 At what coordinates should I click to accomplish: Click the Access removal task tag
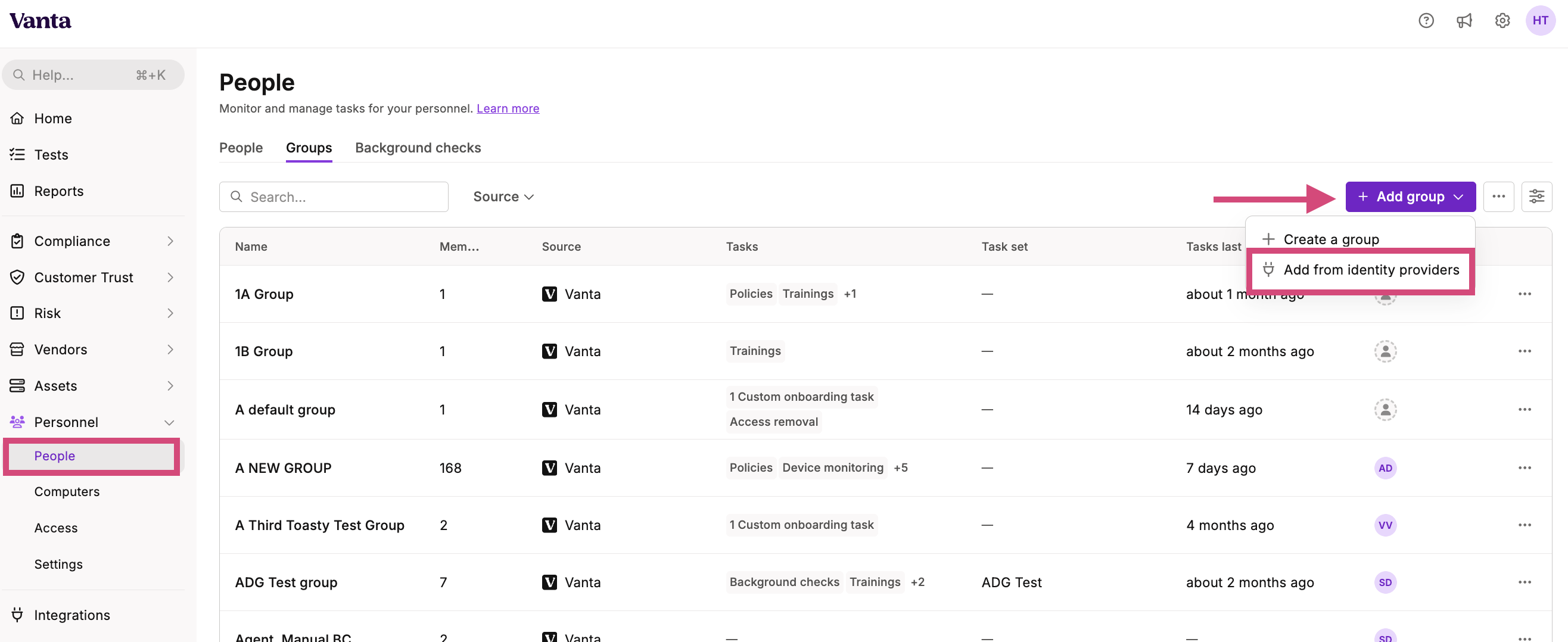pyautogui.click(x=773, y=422)
